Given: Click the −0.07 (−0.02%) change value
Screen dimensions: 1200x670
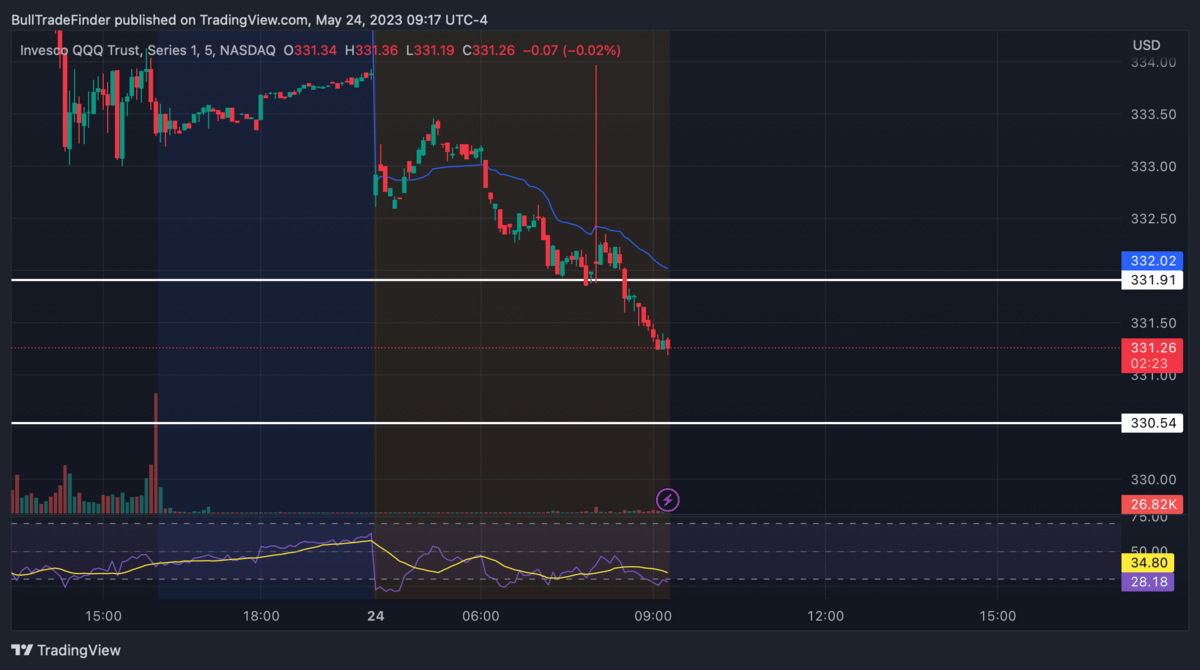Looking at the screenshot, I should click(571, 50).
